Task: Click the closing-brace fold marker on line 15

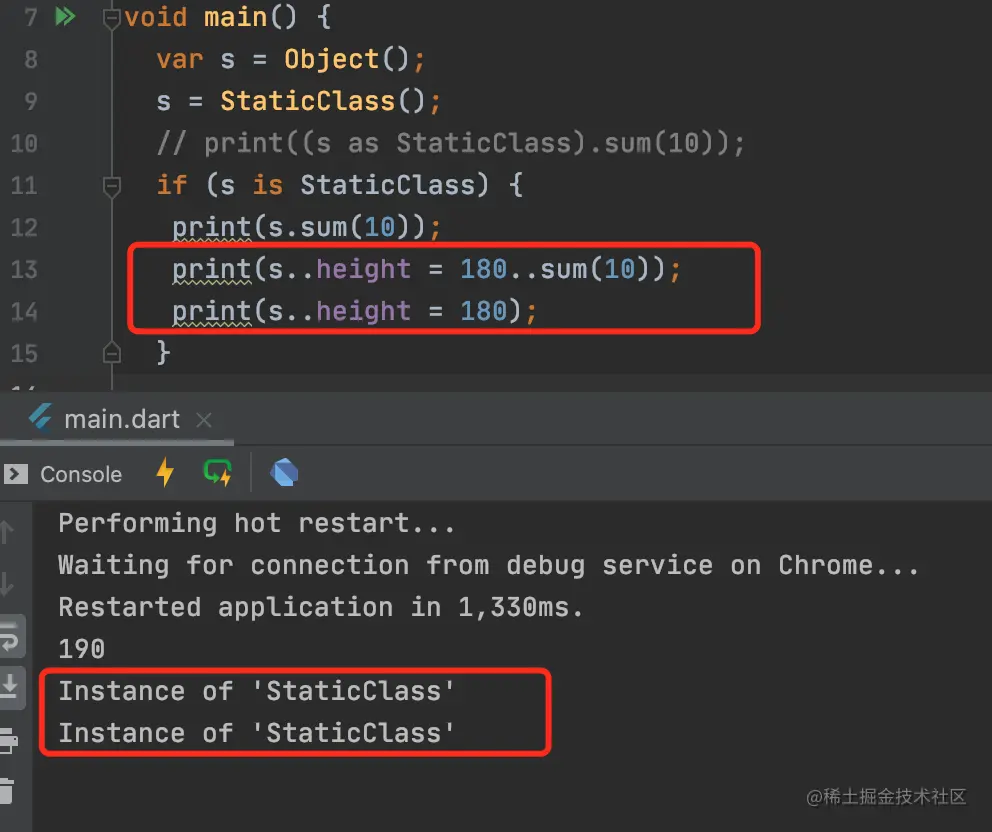Action: (x=111, y=353)
